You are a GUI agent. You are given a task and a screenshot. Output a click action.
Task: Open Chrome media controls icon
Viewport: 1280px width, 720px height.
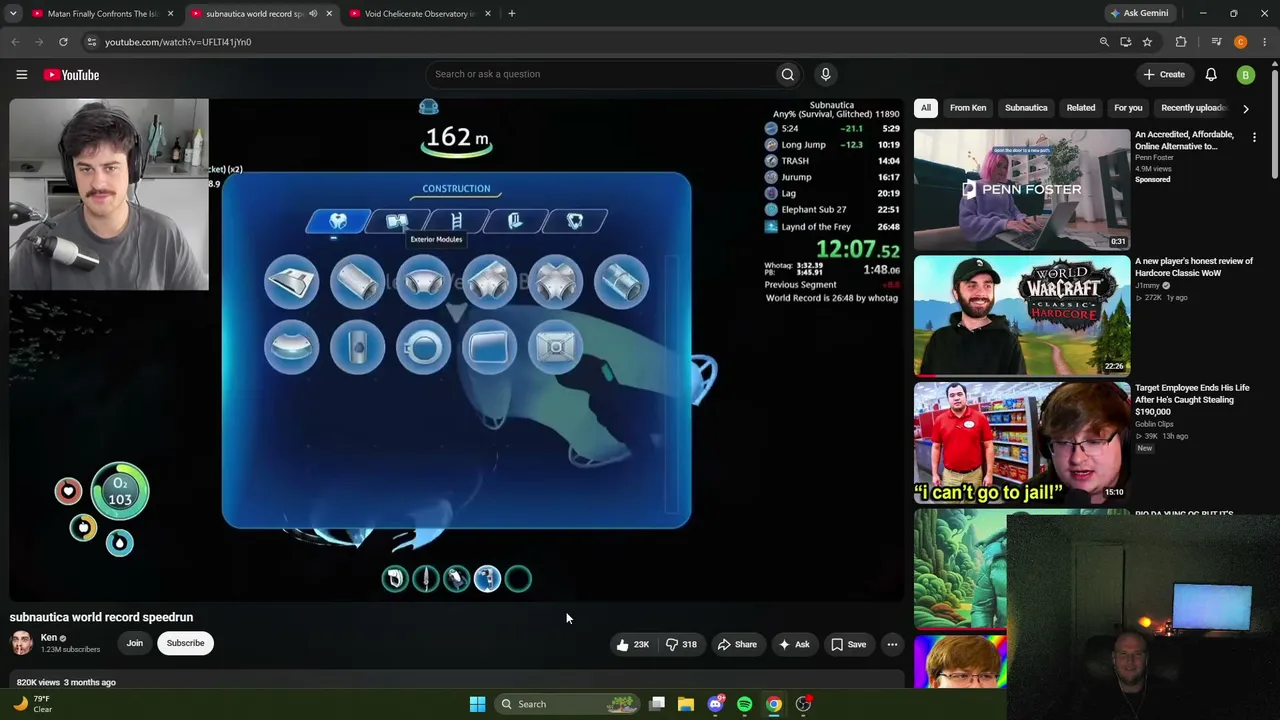click(x=1216, y=42)
